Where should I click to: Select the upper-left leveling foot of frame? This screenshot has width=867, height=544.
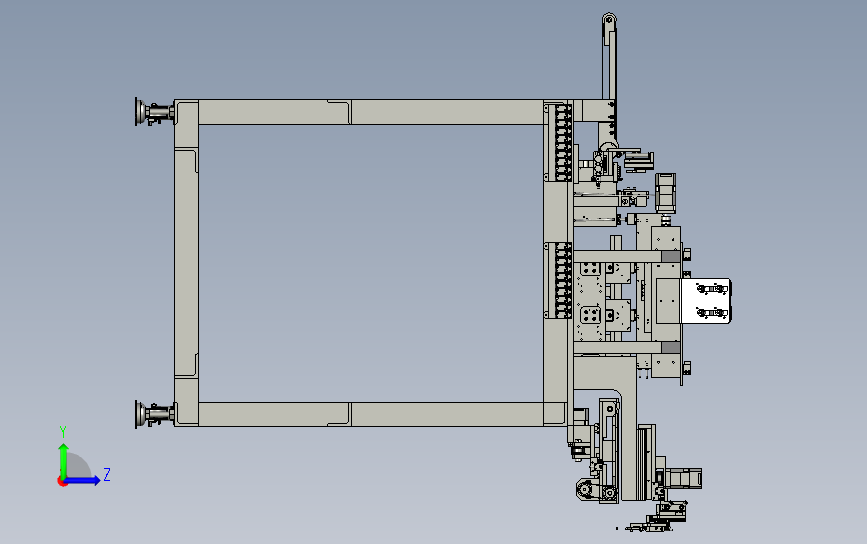pos(154,113)
